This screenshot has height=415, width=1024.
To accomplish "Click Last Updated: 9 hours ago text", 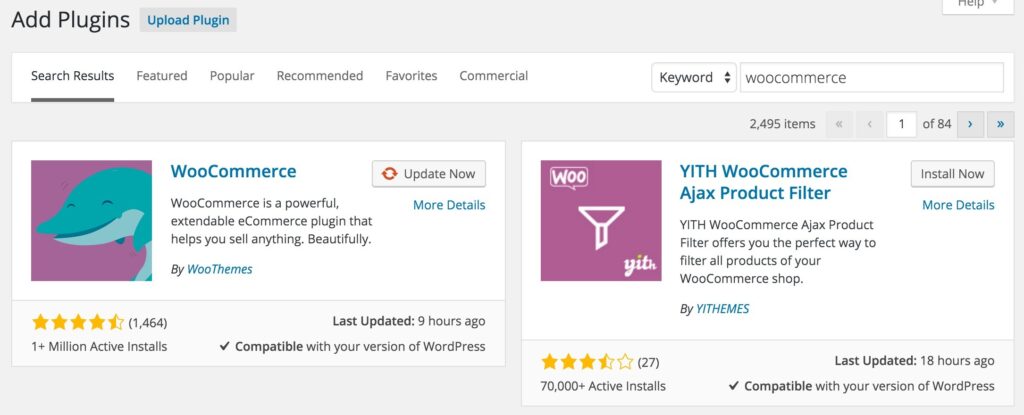I will (409, 321).
